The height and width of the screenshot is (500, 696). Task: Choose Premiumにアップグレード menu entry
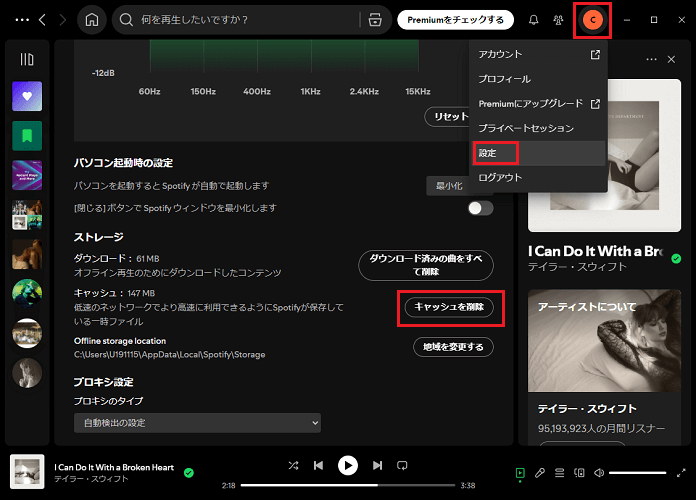click(539, 104)
